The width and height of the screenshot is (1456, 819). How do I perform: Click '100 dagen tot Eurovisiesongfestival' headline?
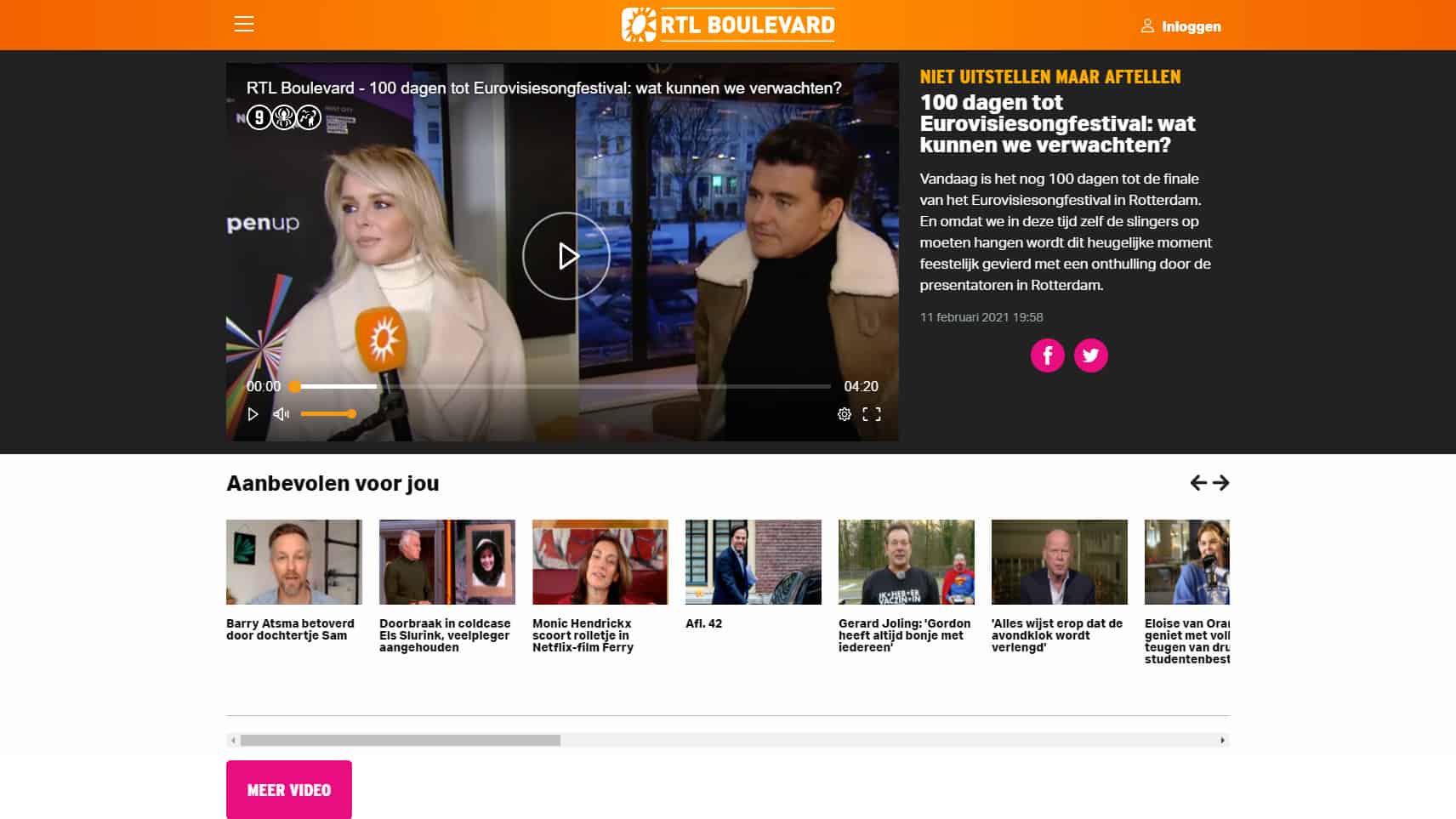(x=1057, y=123)
